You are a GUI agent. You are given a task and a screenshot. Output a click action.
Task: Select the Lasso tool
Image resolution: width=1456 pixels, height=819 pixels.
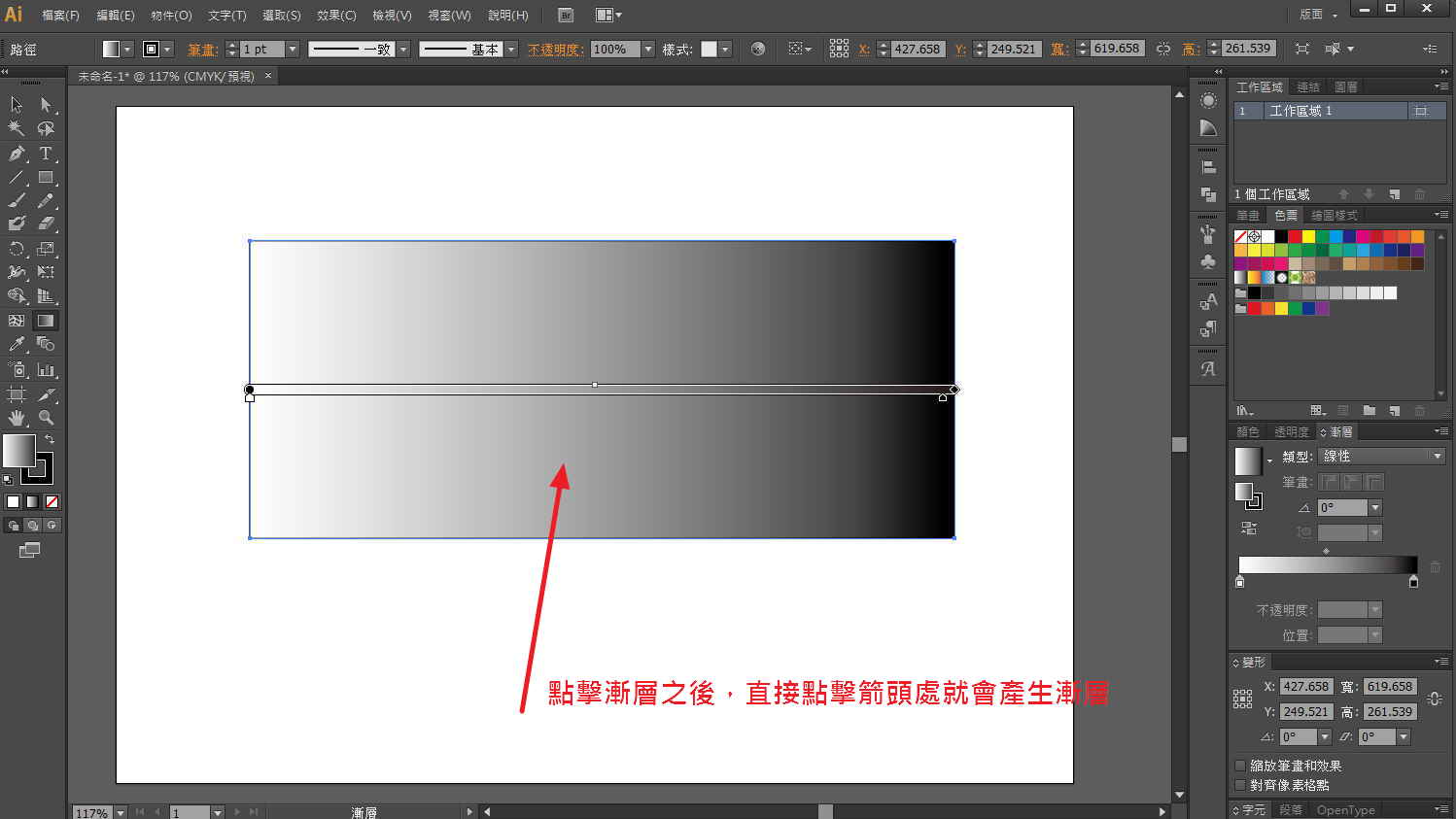pos(46,128)
